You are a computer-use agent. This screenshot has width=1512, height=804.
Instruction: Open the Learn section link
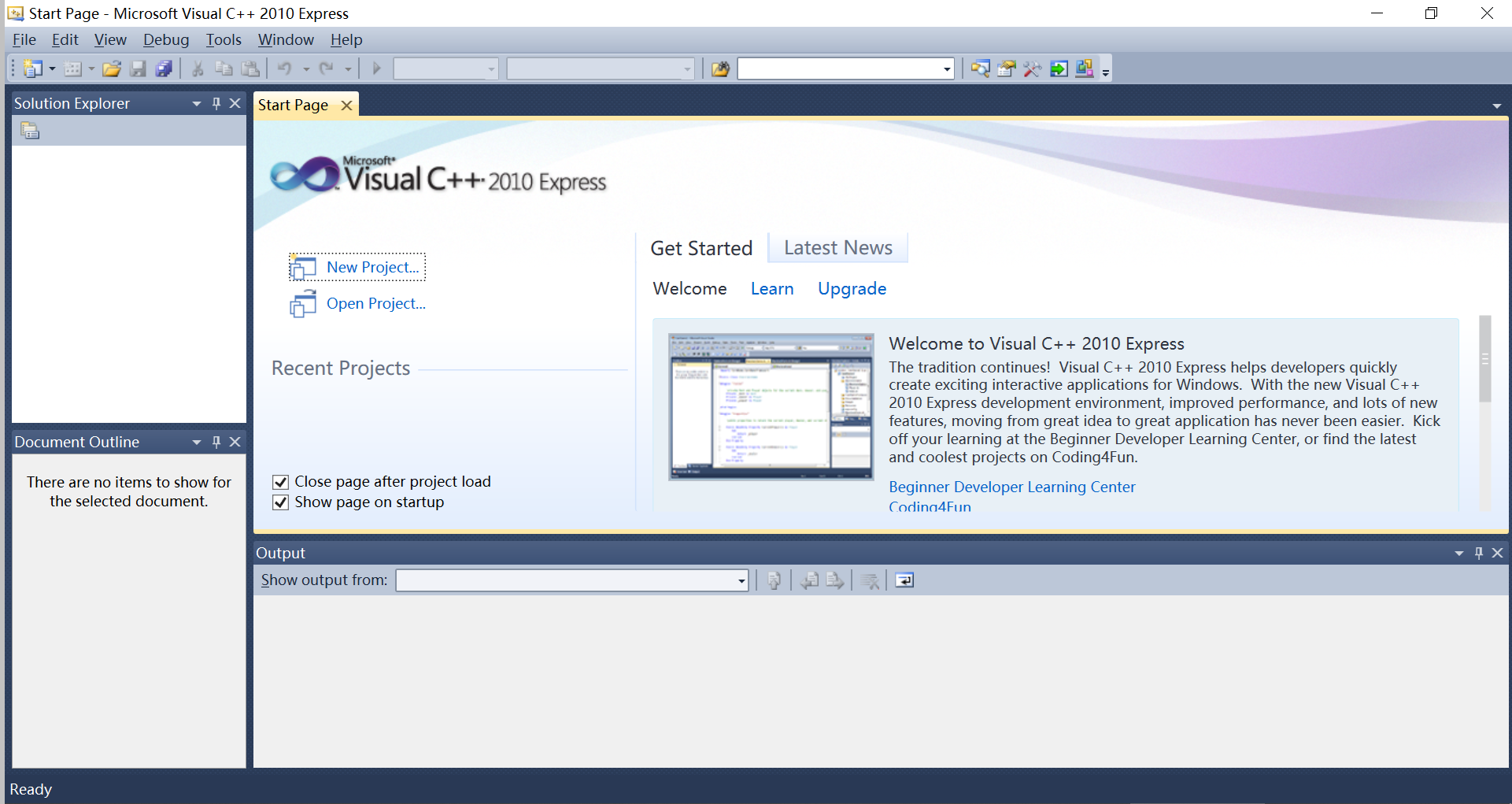coord(772,289)
